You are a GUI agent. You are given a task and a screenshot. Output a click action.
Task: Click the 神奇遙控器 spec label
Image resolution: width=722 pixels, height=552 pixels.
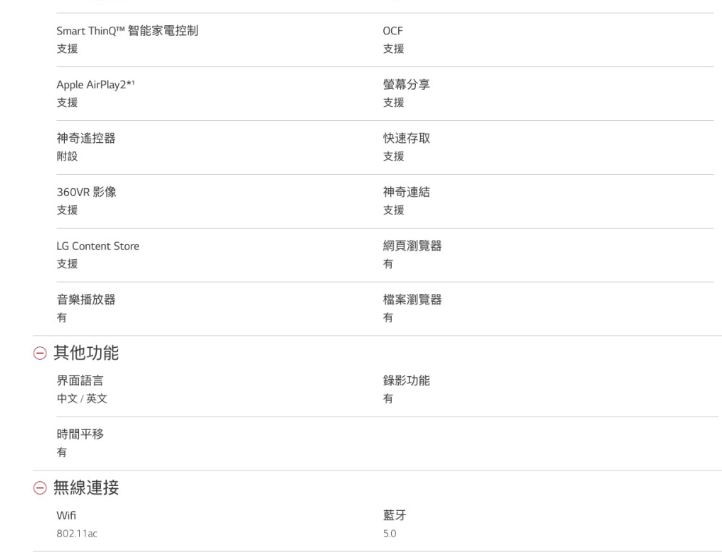coord(85,139)
